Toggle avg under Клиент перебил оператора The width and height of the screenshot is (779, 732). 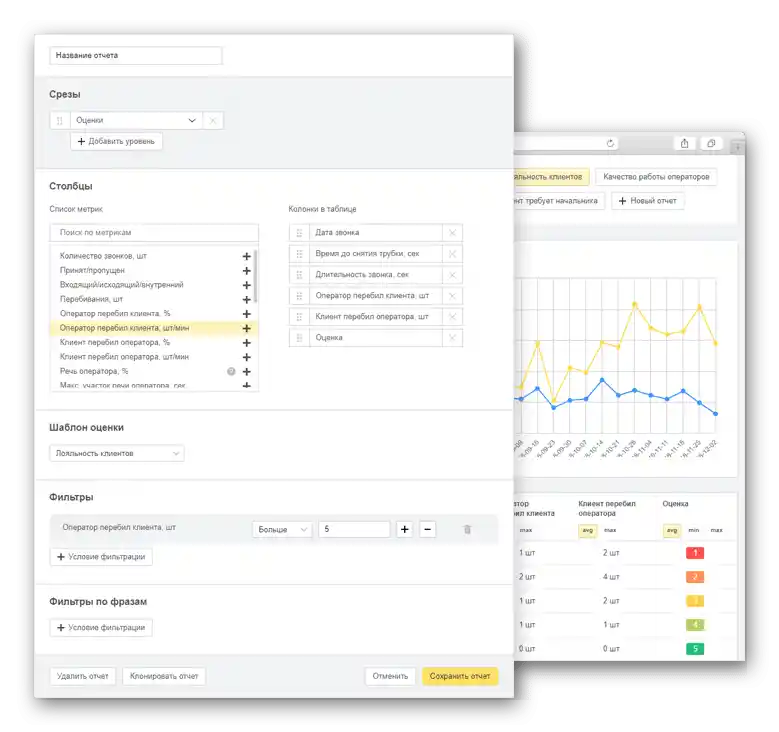(x=587, y=531)
